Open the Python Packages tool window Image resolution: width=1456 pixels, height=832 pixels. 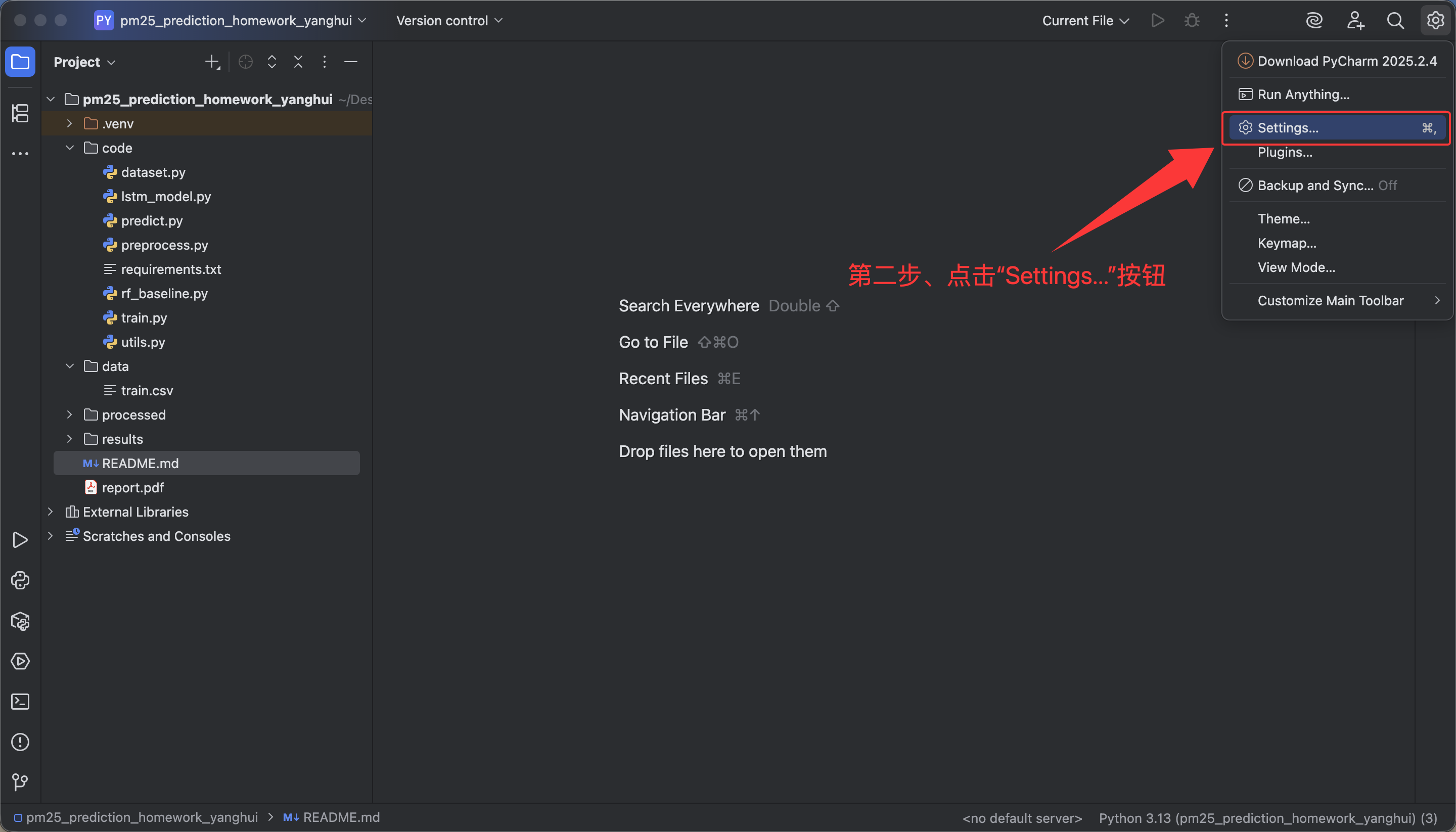point(20,621)
